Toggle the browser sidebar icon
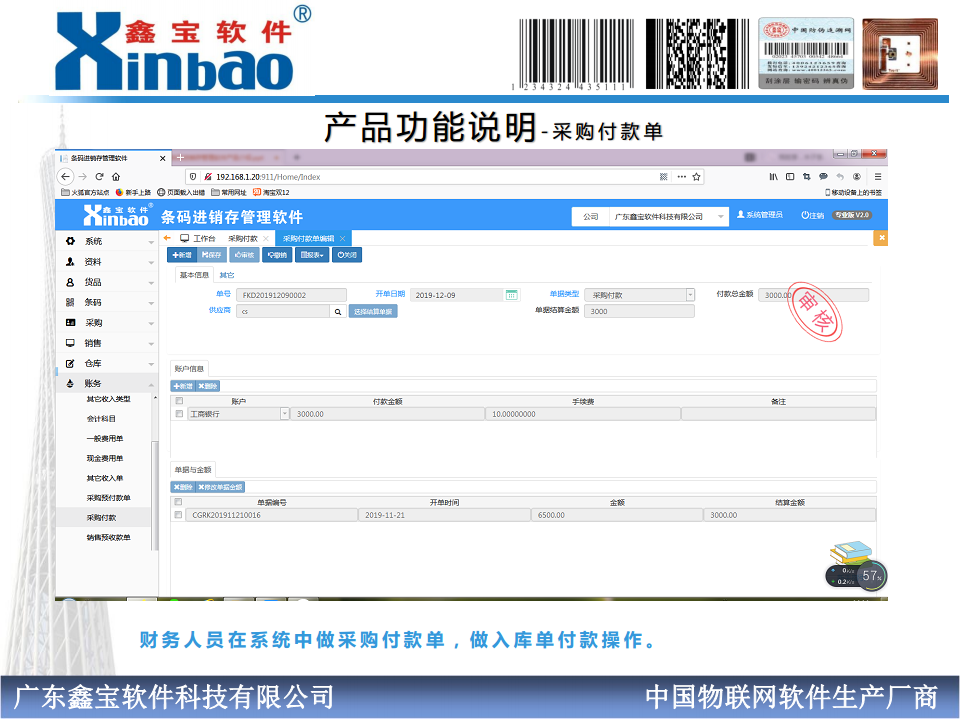 tap(790, 177)
